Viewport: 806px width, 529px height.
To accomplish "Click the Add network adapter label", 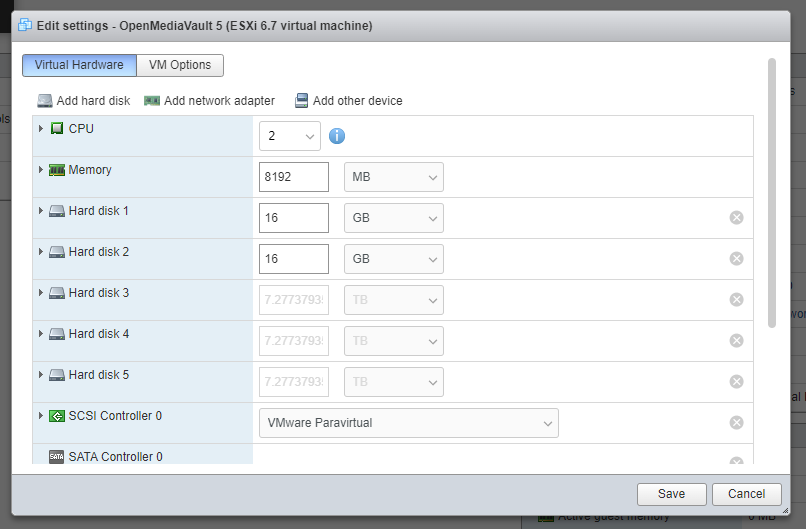I will [219, 101].
